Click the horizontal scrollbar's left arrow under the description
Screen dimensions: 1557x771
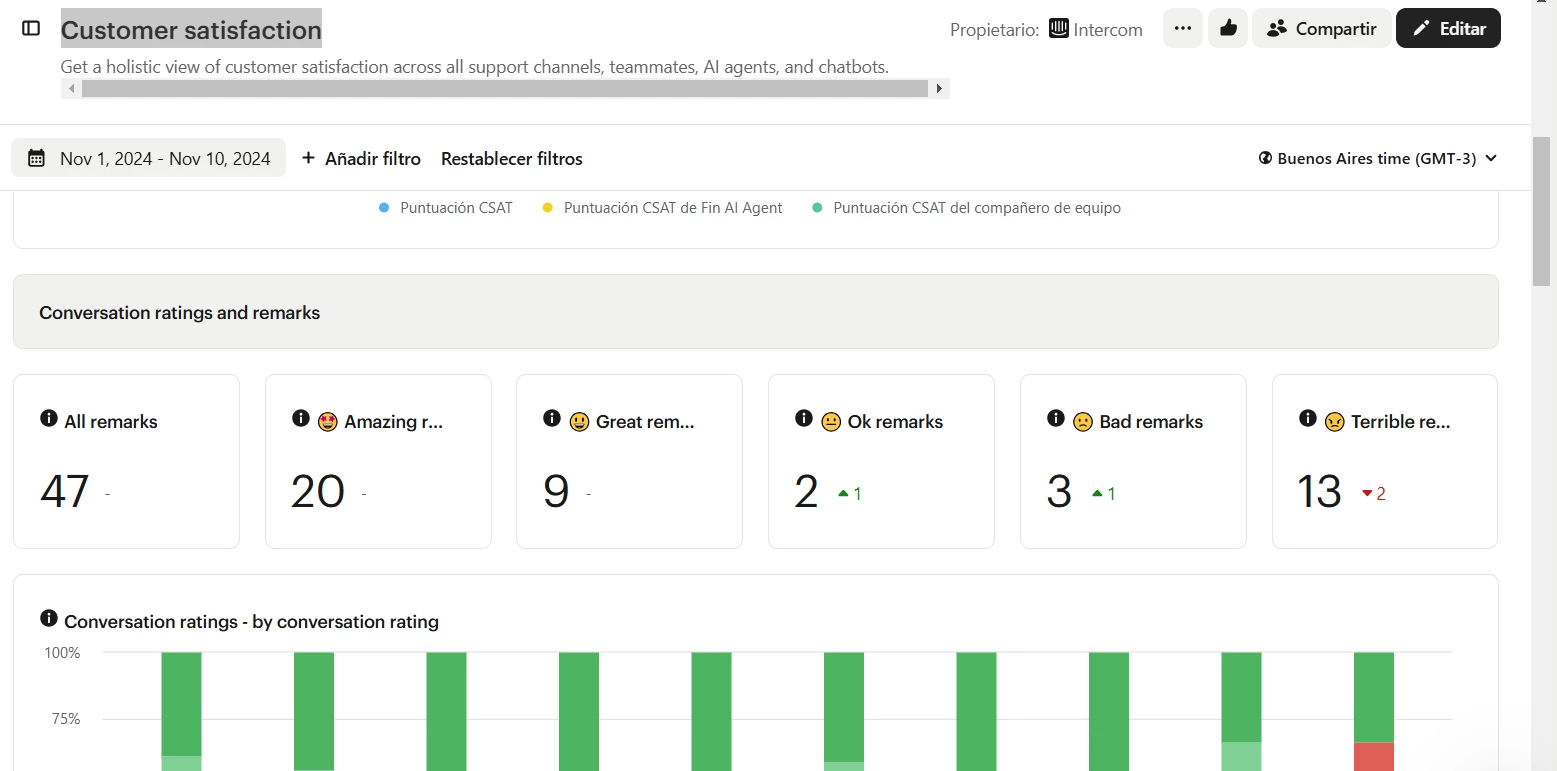[71, 89]
